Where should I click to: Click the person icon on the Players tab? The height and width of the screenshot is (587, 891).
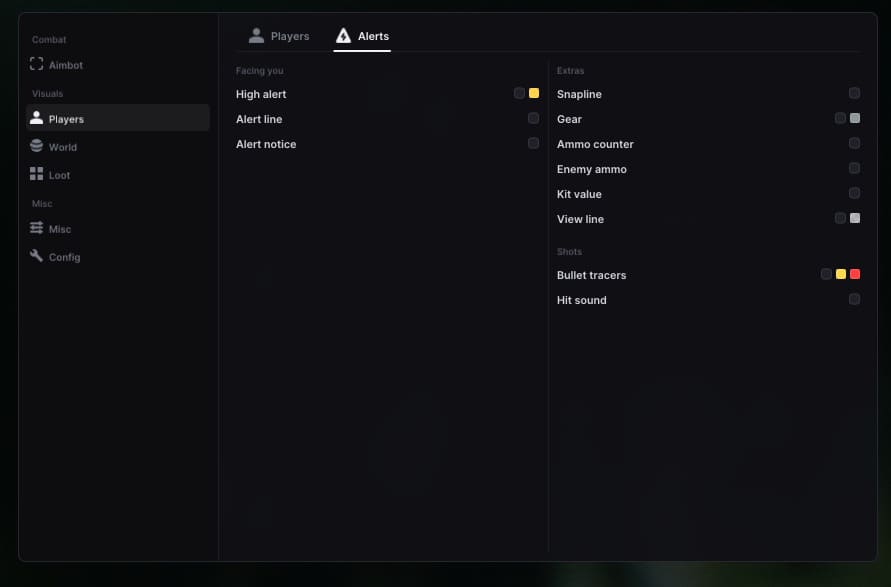pyautogui.click(x=256, y=36)
